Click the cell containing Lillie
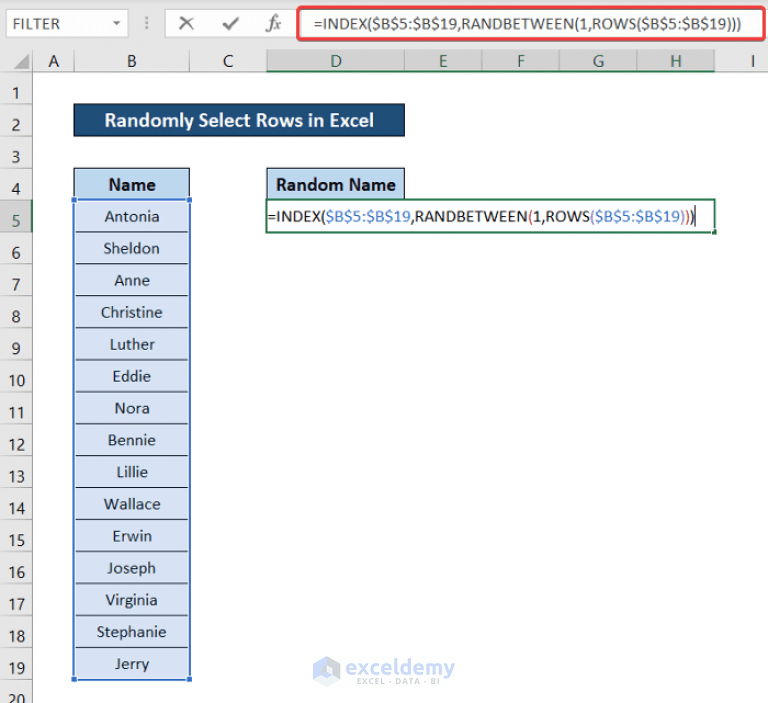 (x=132, y=472)
